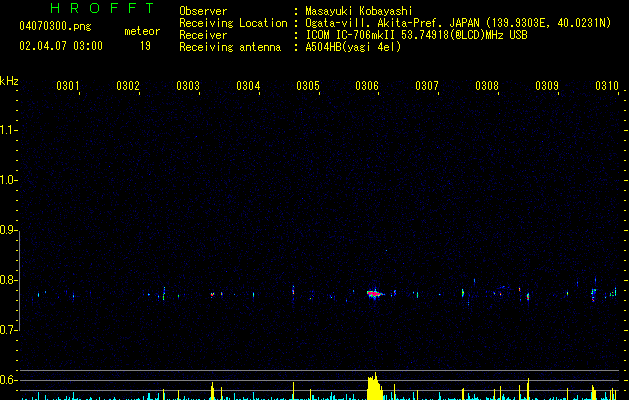
Task: Select the file name 04070300.png
Action: pos(55,27)
